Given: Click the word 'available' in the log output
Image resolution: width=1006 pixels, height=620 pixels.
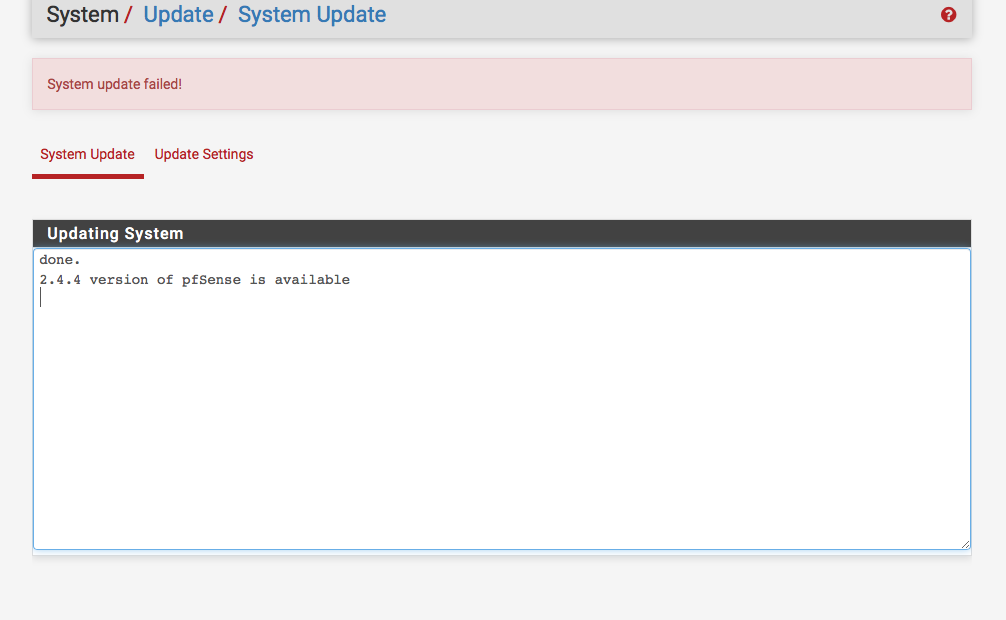Looking at the screenshot, I should [312, 280].
